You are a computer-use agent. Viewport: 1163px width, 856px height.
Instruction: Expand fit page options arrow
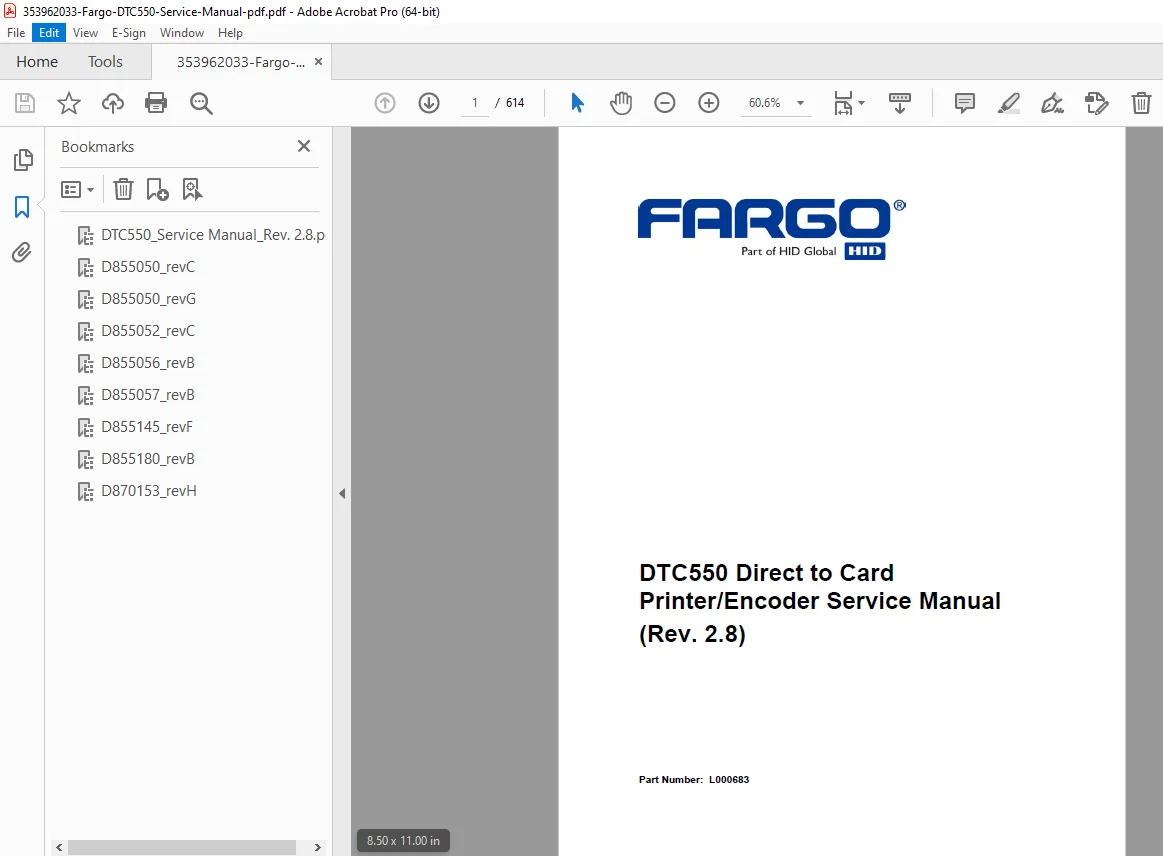coord(861,103)
